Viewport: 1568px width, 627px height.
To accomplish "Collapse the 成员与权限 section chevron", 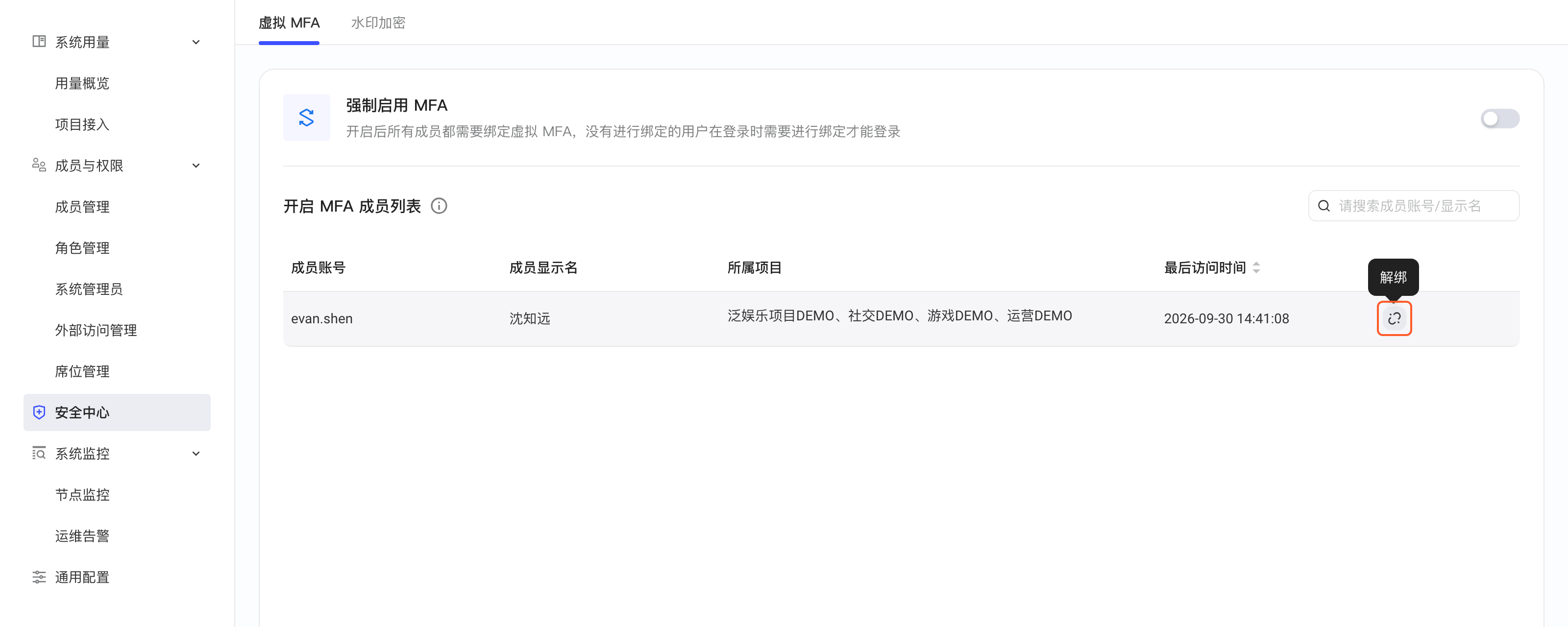I will coord(196,166).
